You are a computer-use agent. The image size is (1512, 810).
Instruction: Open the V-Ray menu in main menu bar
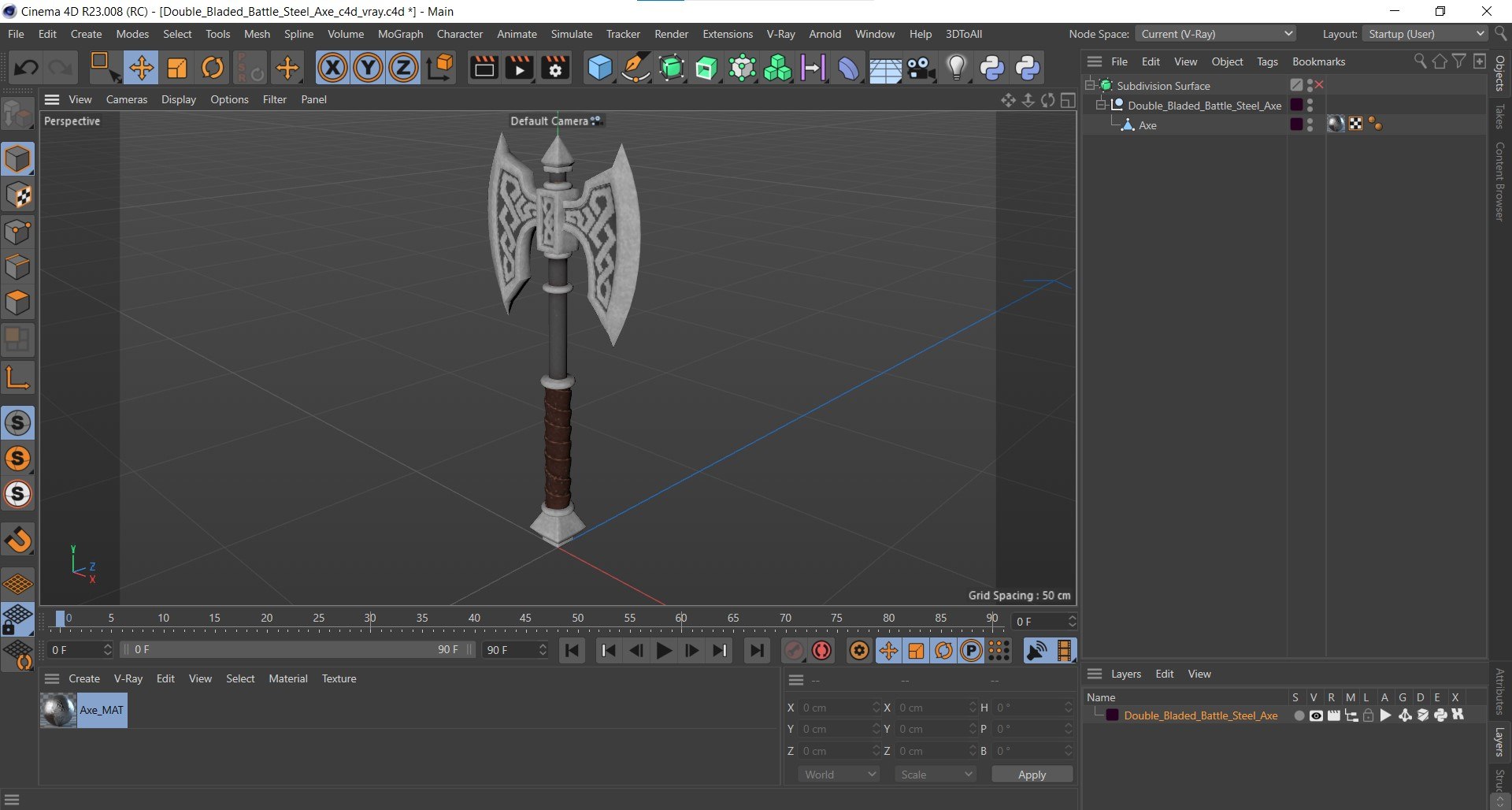780,34
